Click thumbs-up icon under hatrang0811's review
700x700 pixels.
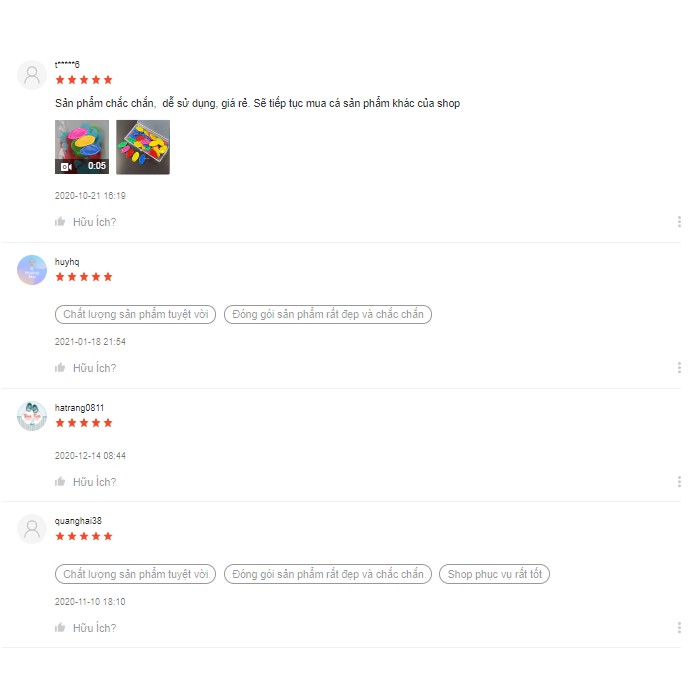(60, 482)
